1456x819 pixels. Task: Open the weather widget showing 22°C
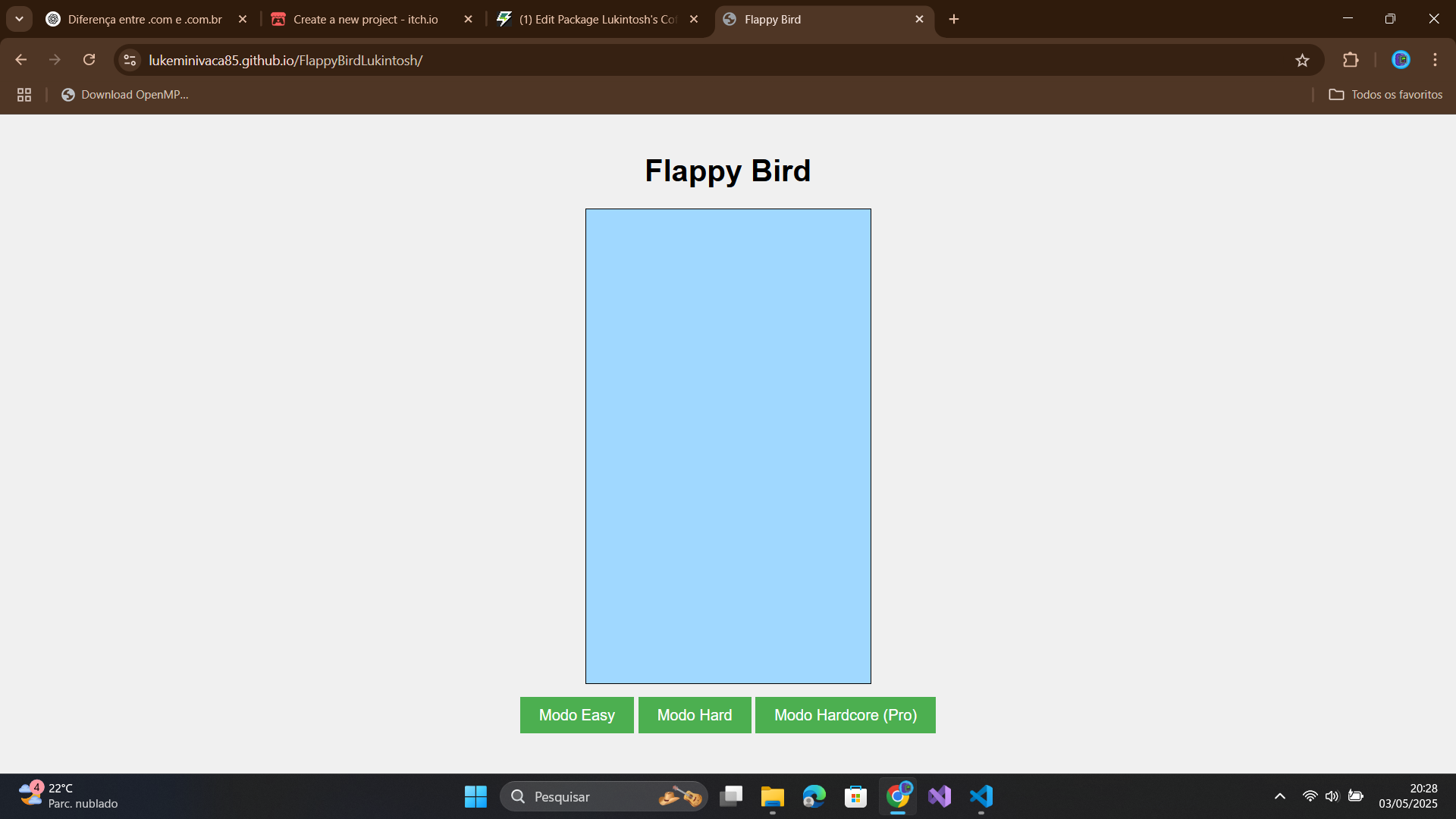tap(68, 796)
